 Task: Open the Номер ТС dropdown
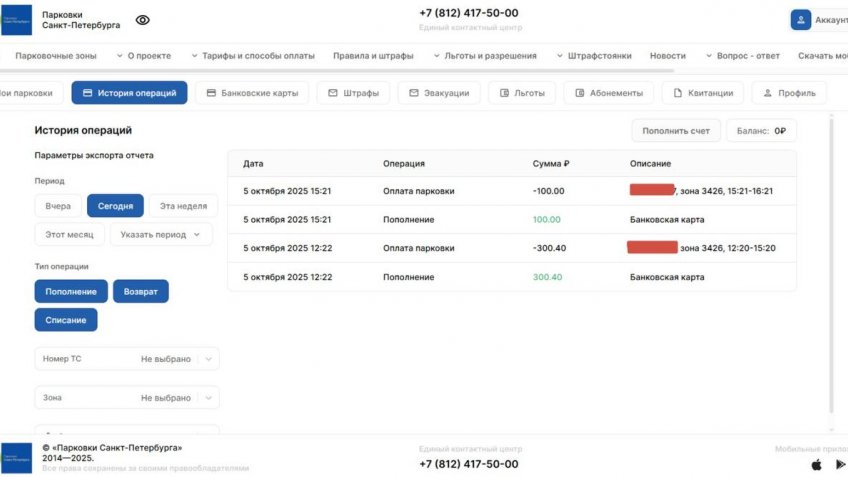127,359
